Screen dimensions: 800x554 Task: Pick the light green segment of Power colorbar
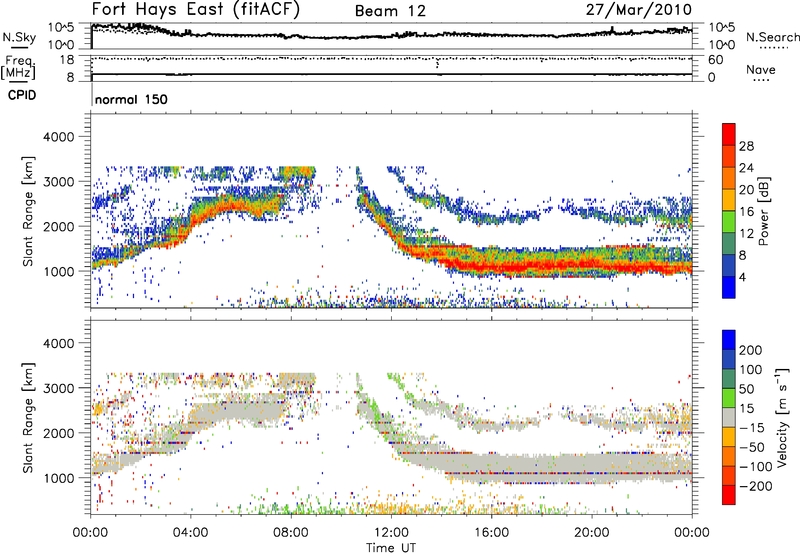pos(729,221)
